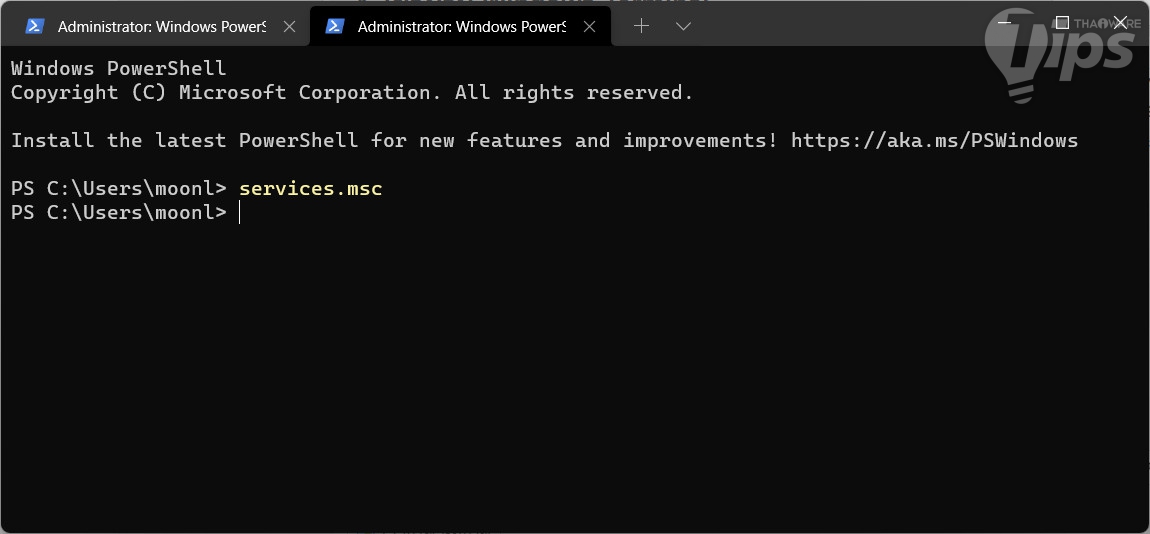Select the second Administrator PowerShell tab title
The image size is (1150, 534).
click(x=460, y=27)
